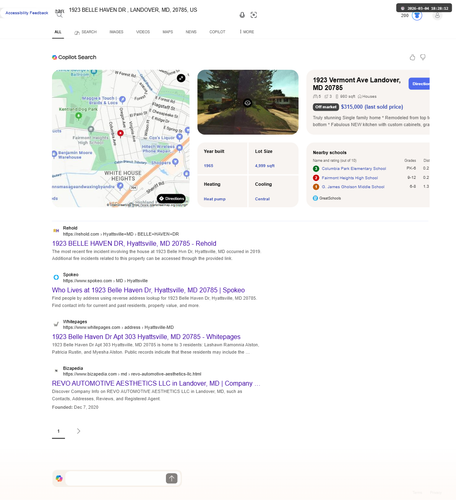Activate microphone voice search icon
The width and height of the screenshot is (456, 500).
(x=242, y=15)
